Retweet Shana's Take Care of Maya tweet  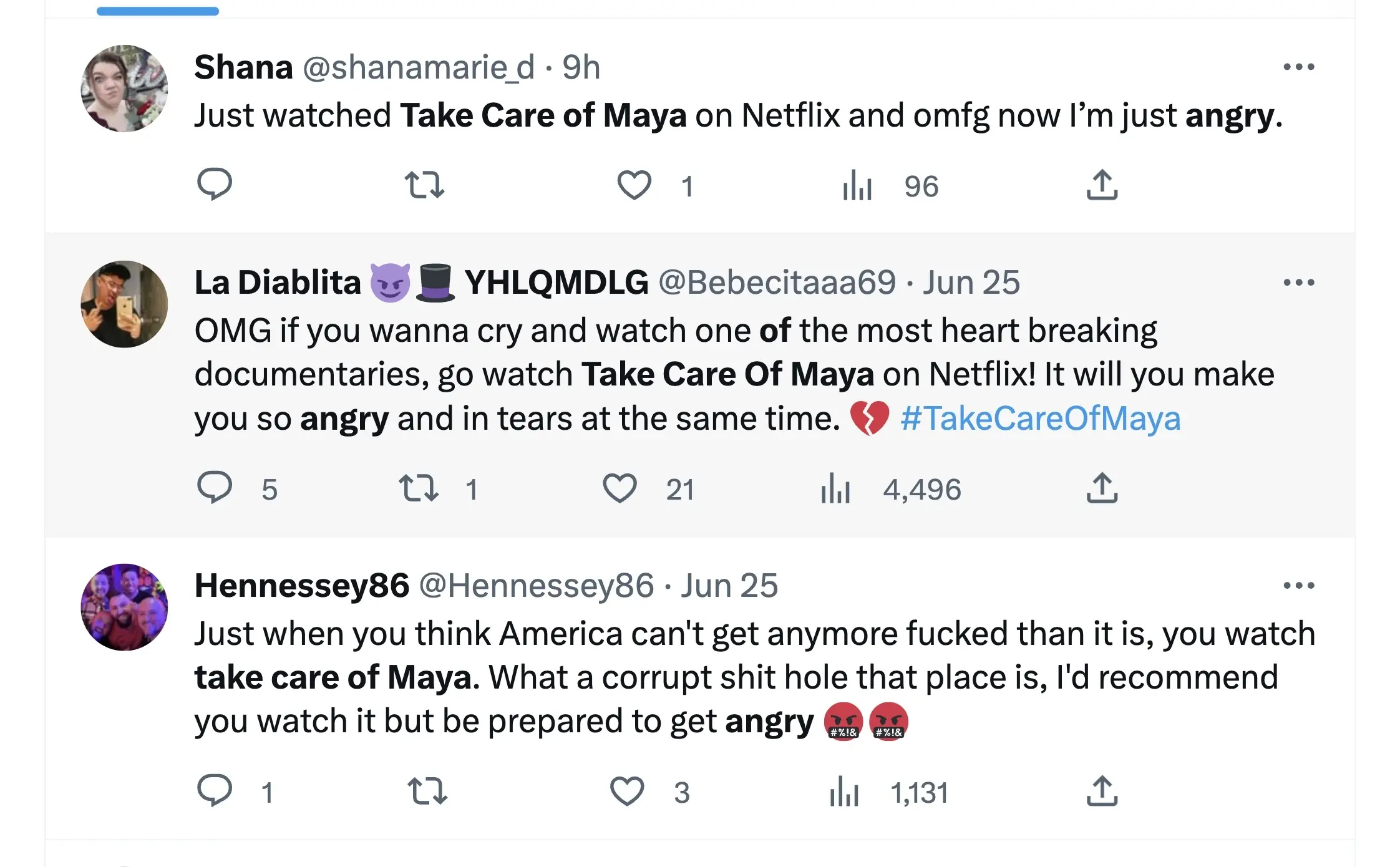pos(424,185)
